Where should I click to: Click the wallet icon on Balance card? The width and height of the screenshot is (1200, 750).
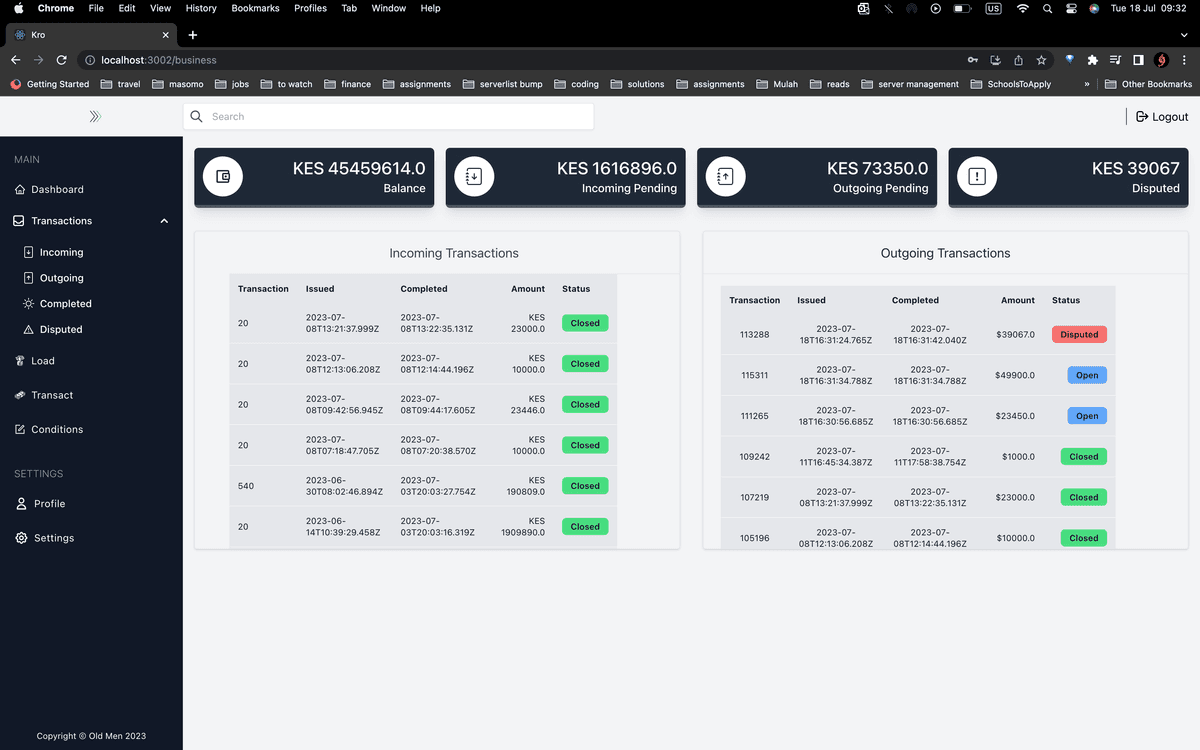223,177
